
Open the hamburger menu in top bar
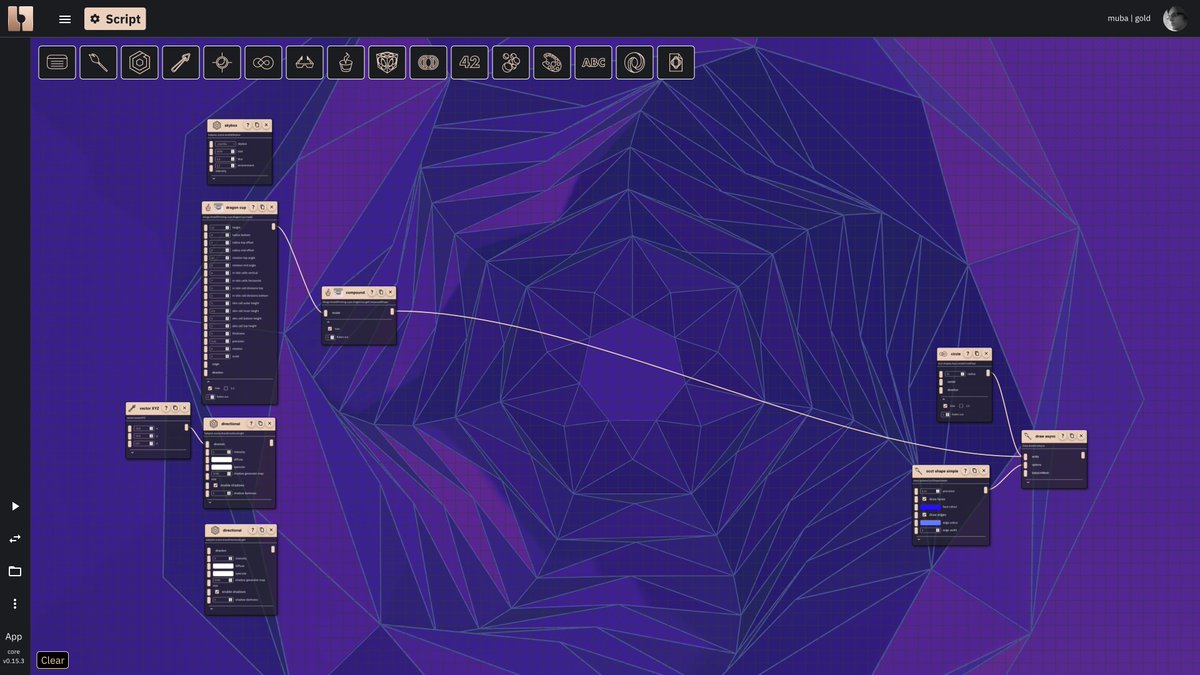point(65,19)
